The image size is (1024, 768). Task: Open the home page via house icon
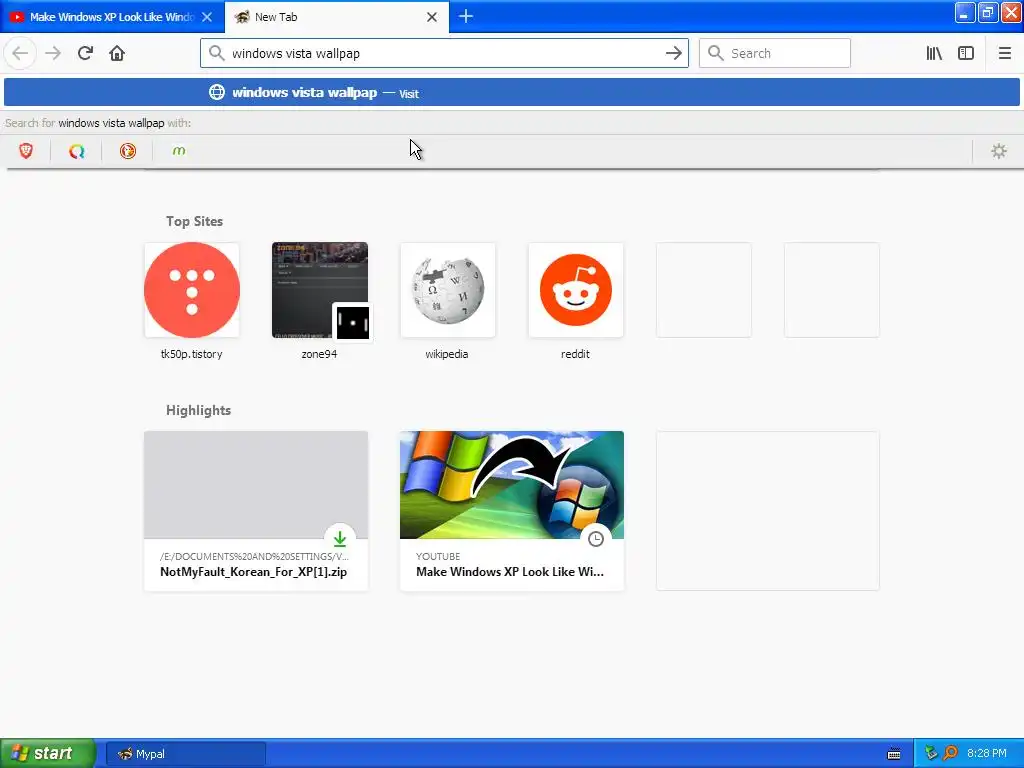117,54
